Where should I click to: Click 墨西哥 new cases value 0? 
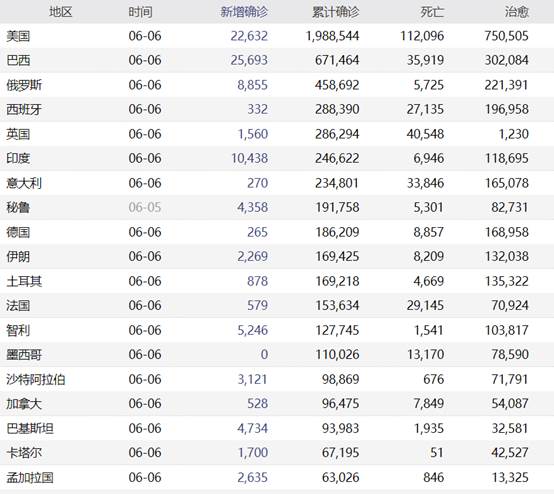pos(264,354)
